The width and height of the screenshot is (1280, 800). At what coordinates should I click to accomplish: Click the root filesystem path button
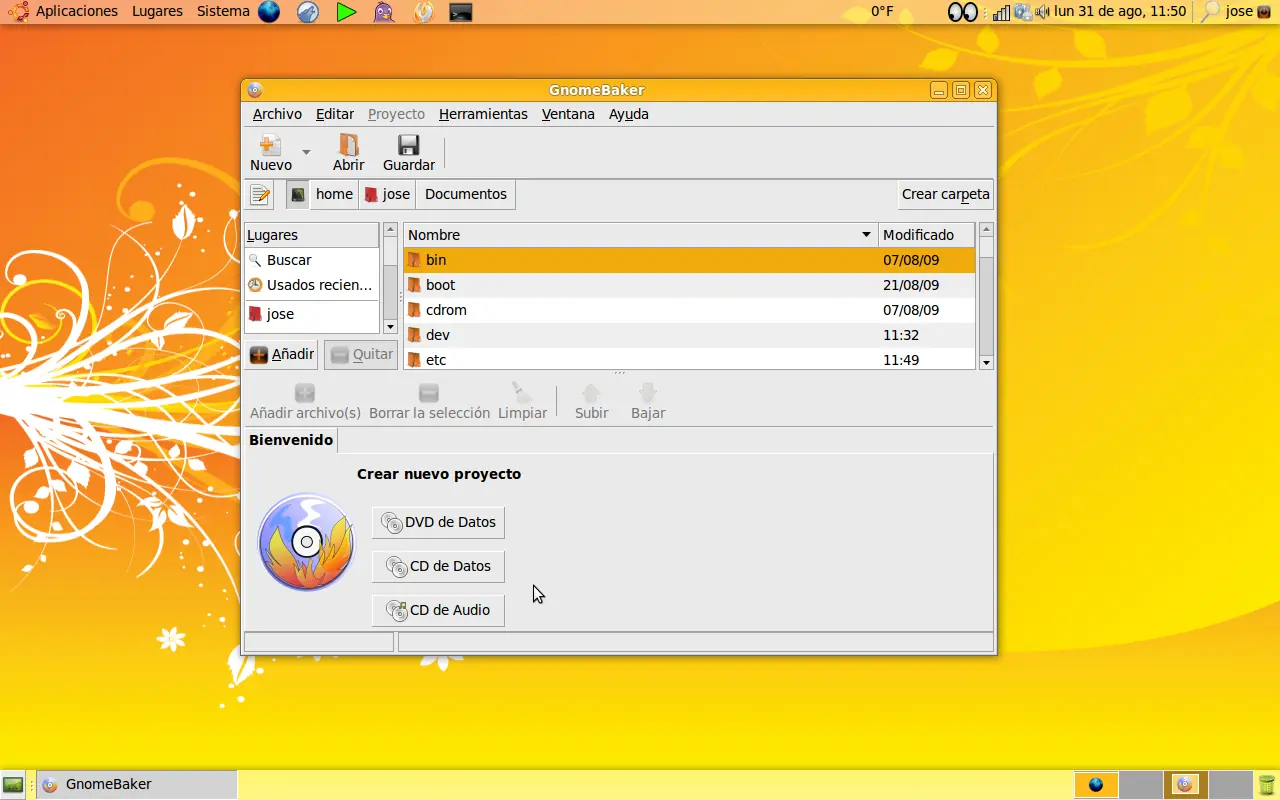click(297, 195)
